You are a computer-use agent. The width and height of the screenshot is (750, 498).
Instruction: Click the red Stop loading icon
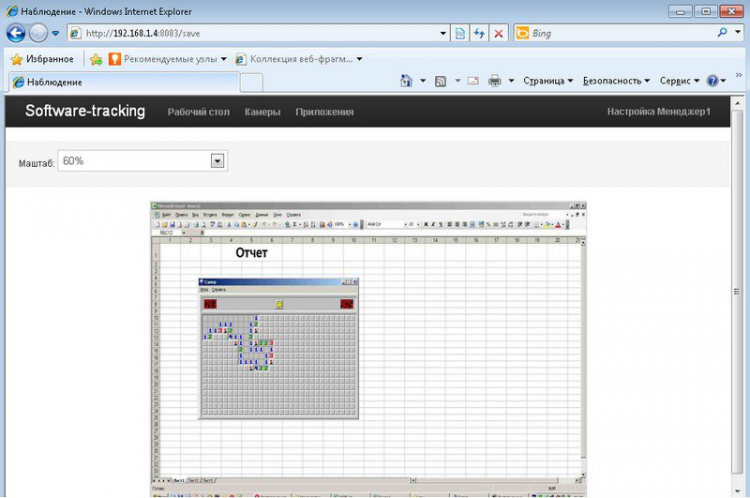[498, 33]
